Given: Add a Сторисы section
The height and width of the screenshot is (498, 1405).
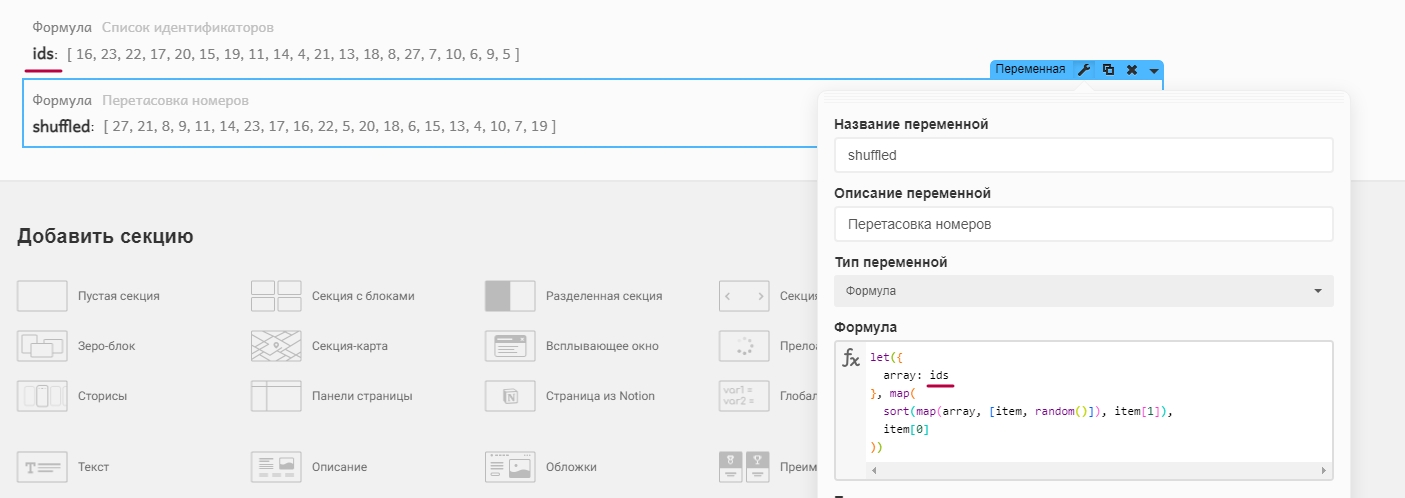Looking at the screenshot, I should 72,396.
